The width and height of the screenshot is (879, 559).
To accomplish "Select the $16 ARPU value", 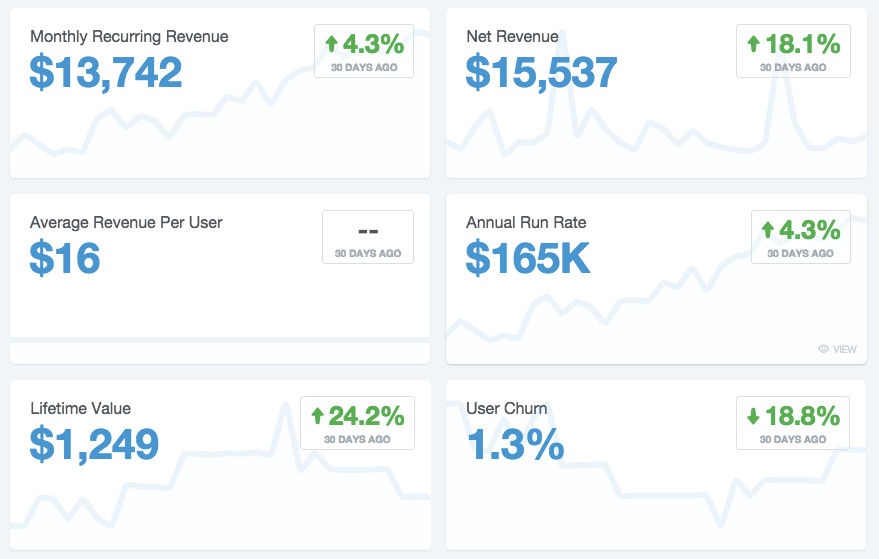I will click(65, 258).
